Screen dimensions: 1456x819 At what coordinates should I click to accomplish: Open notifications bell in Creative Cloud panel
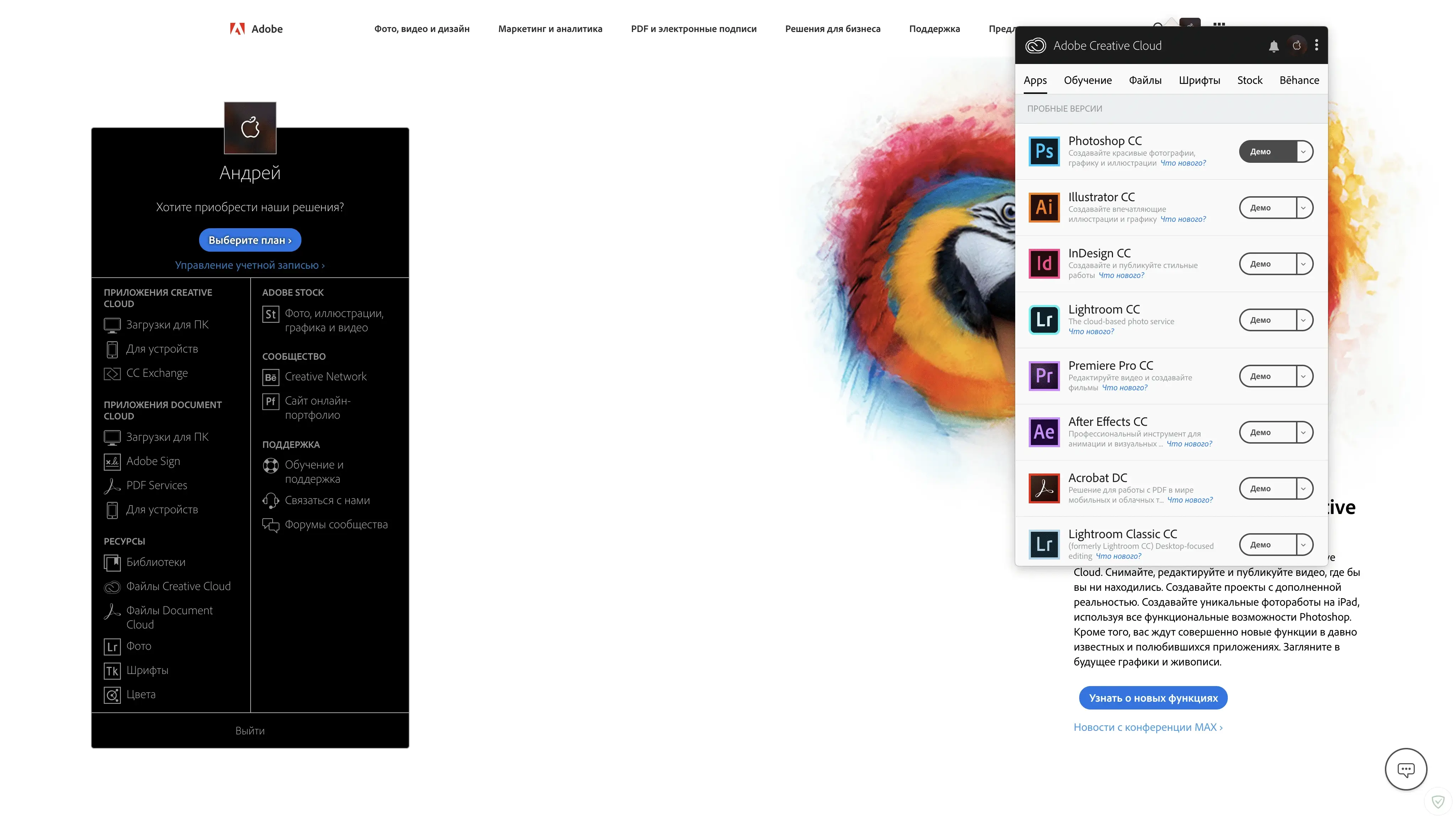1273,46
